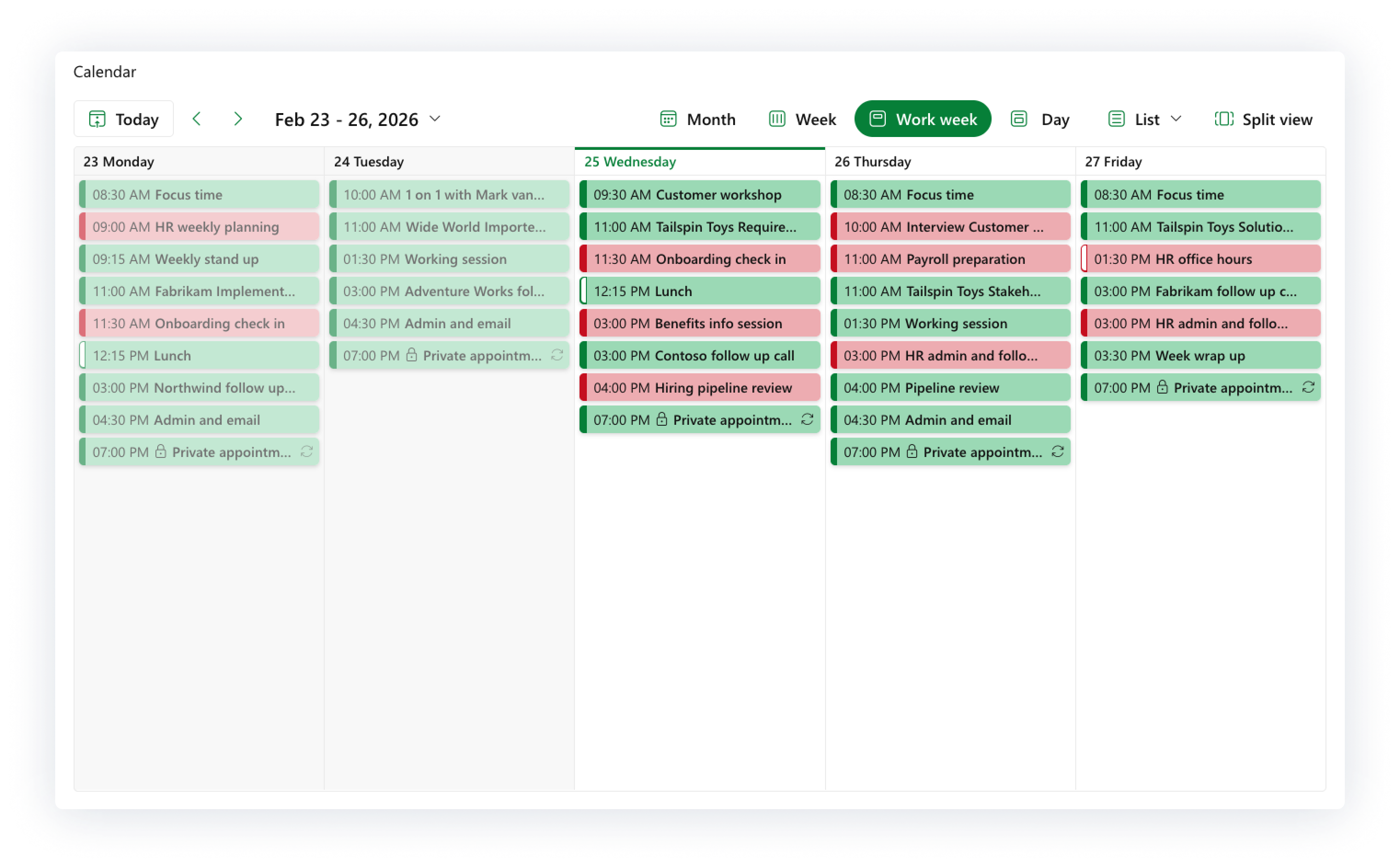The height and width of the screenshot is (868, 1400).
Task: Open Wednesday Customer workshop event
Action: tap(700, 194)
